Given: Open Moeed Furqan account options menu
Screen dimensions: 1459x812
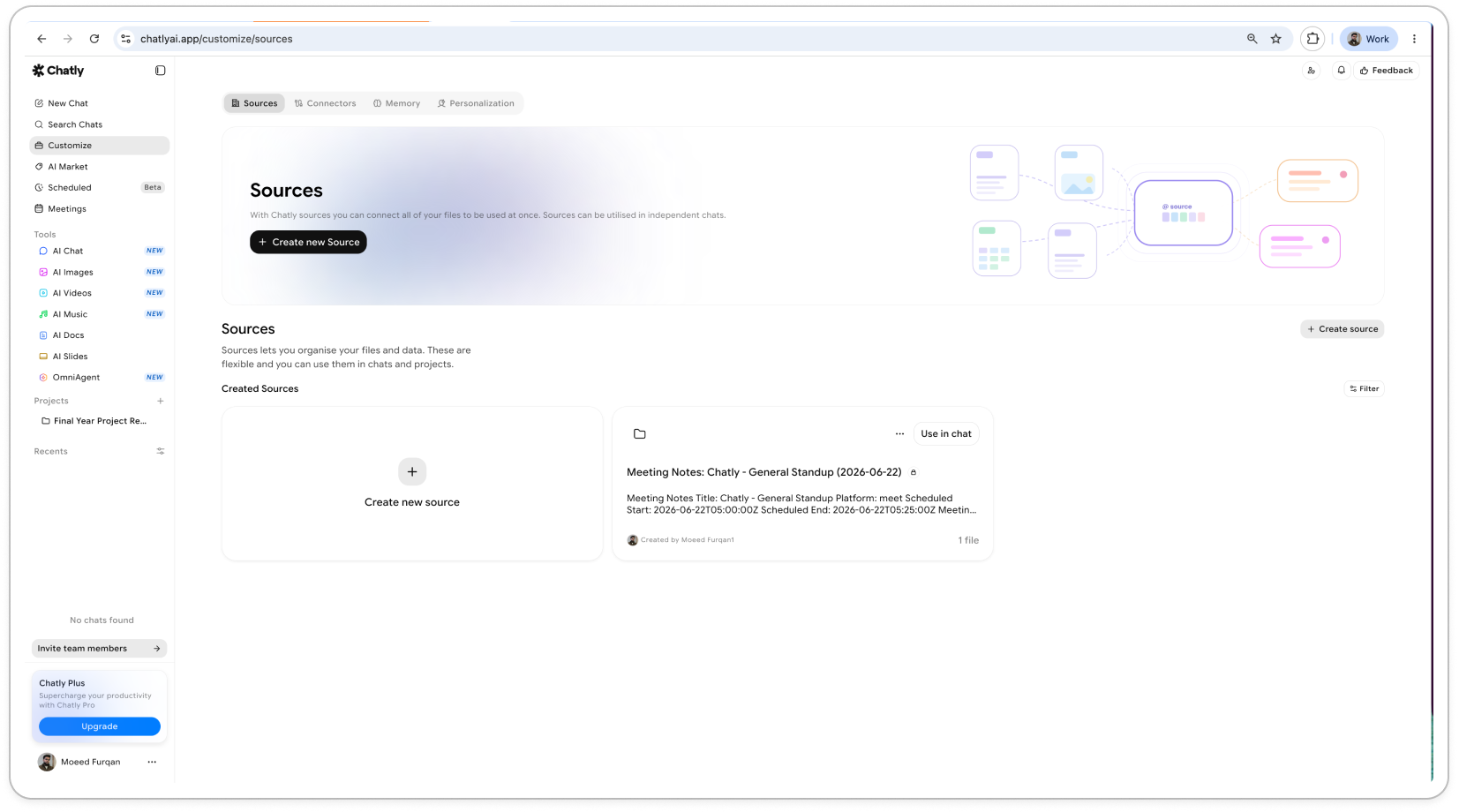Looking at the screenshot, I should click(x=152, y=762).
